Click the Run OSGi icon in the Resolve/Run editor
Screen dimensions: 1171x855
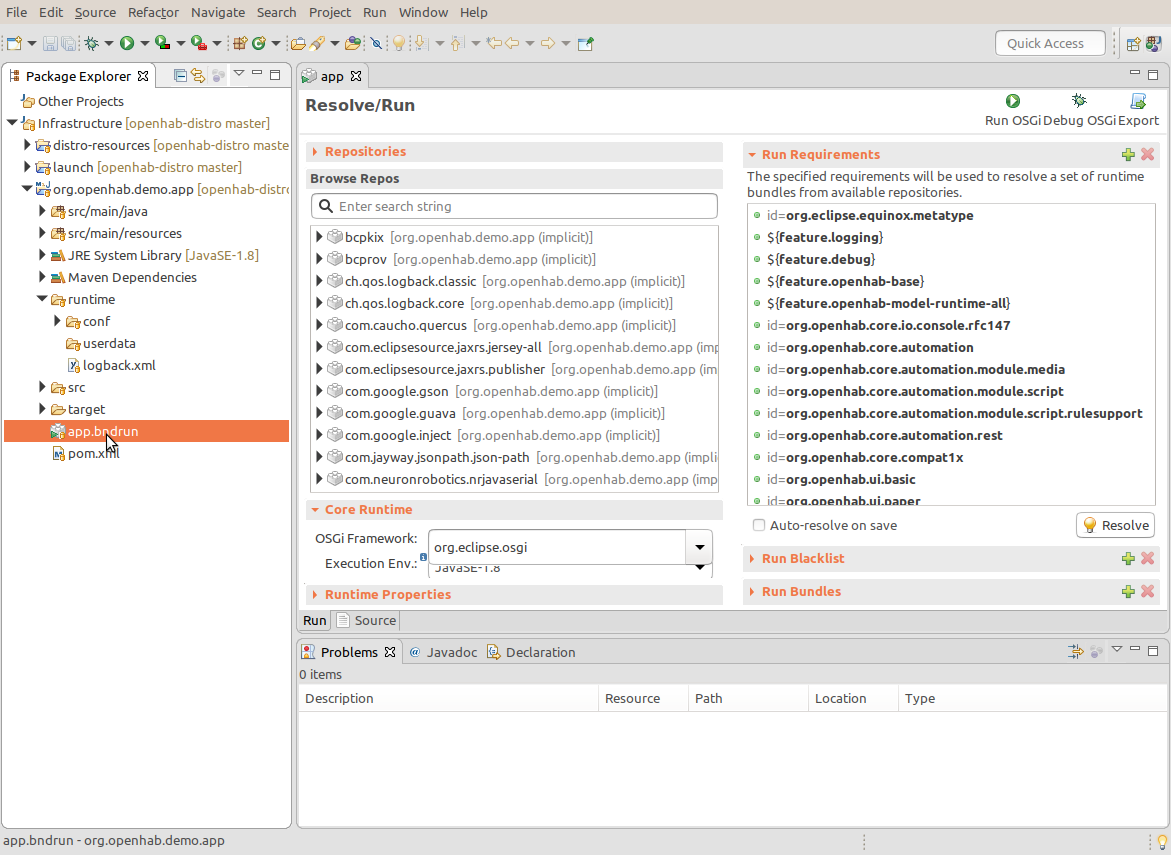pyautogui.click(x=1013, y=101)
